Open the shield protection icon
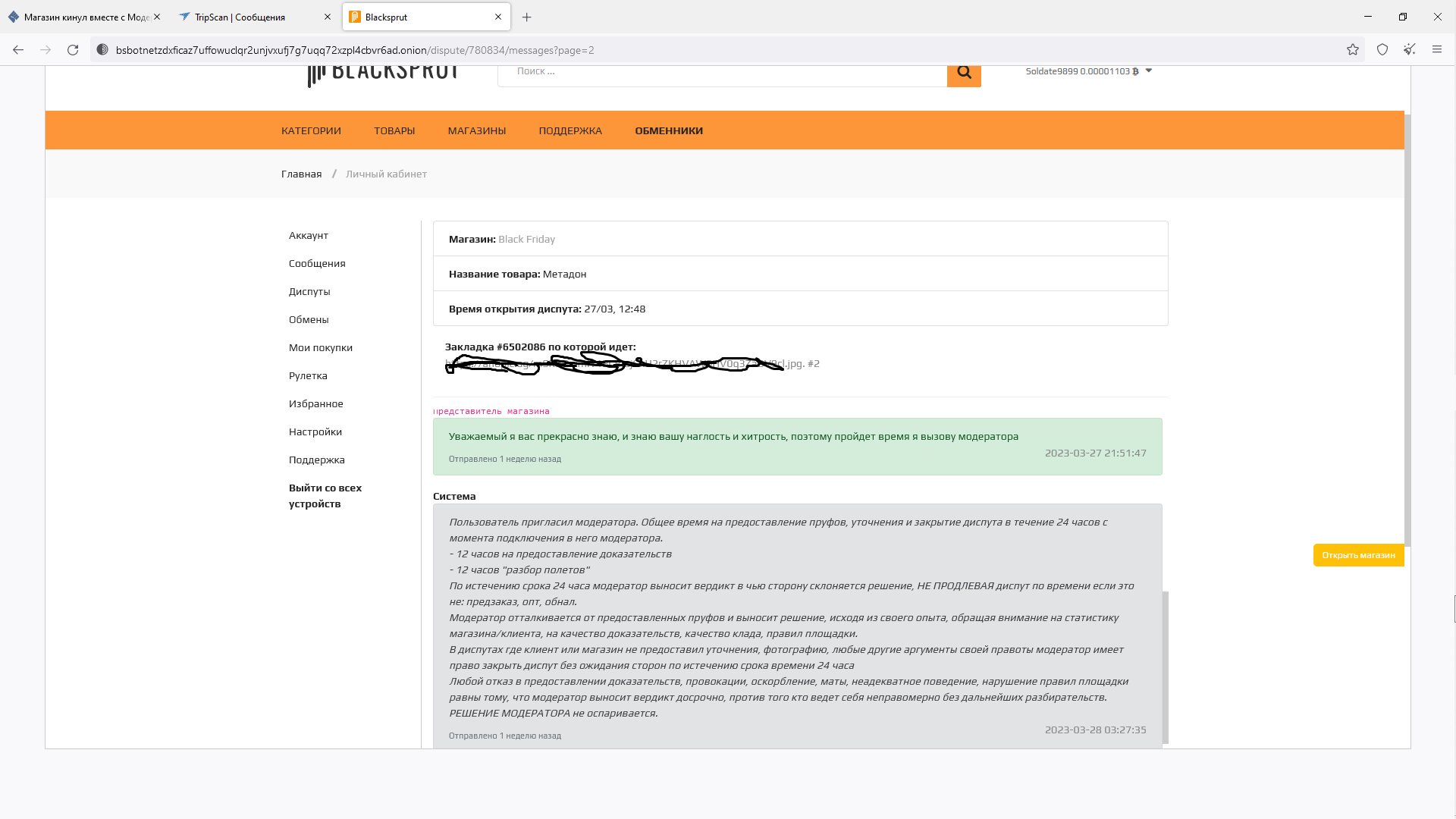Viewport: 1456px width, 819px height. pyautogui.click(x=1382, y=50)
